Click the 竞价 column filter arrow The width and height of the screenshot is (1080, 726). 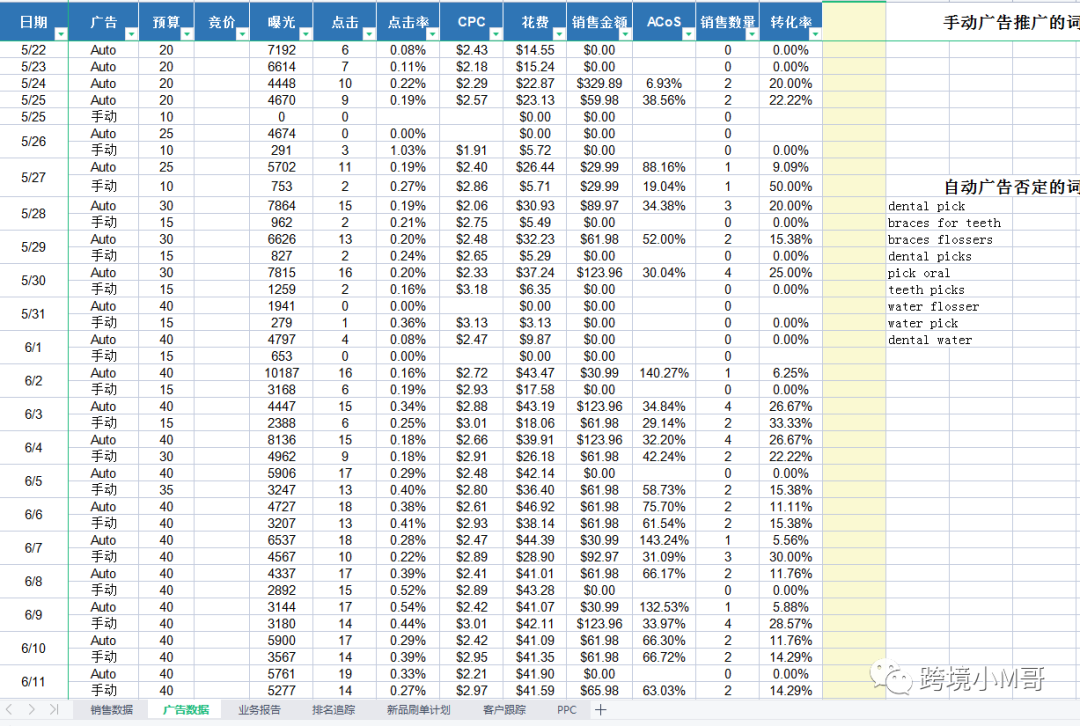pos(242,34)
